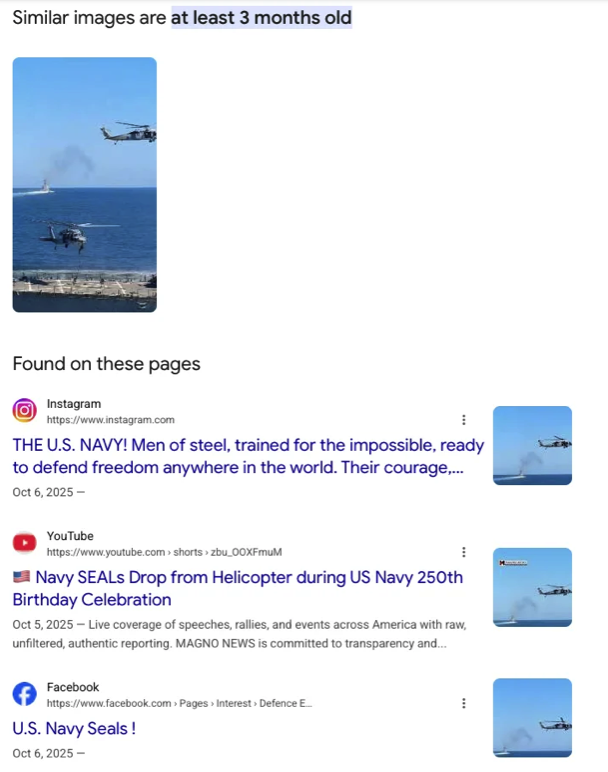Viewport: 608px width, 772px height.
Task: Open thumbnail beside Facebook result
Action: click(x=532, y=717)
